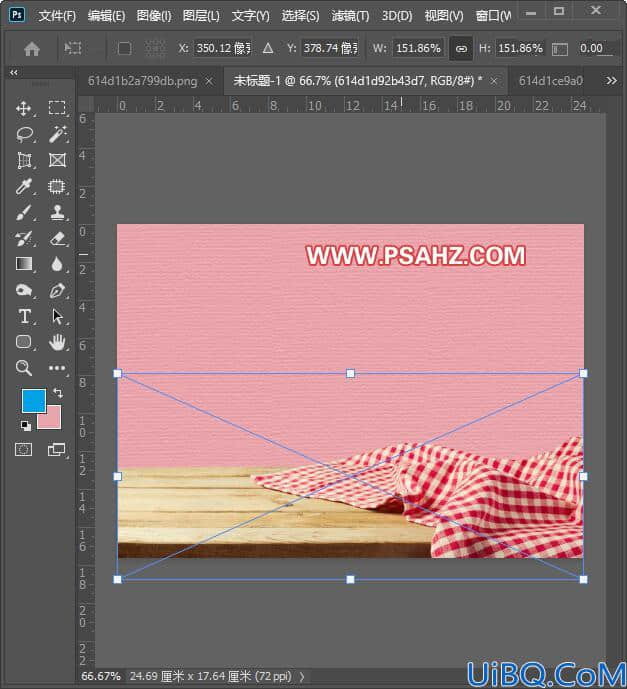The image size is (627, 689).
Task: Select the Blur drop tool
Action: coord(57,264)
